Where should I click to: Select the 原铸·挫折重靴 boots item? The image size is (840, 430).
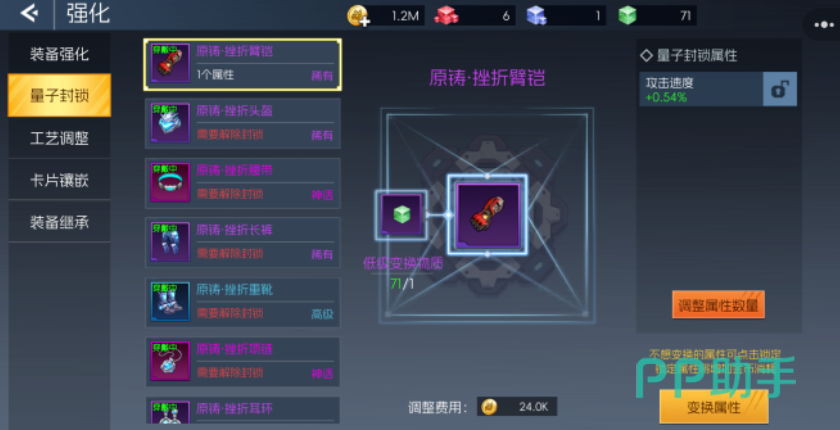point(243,302)
